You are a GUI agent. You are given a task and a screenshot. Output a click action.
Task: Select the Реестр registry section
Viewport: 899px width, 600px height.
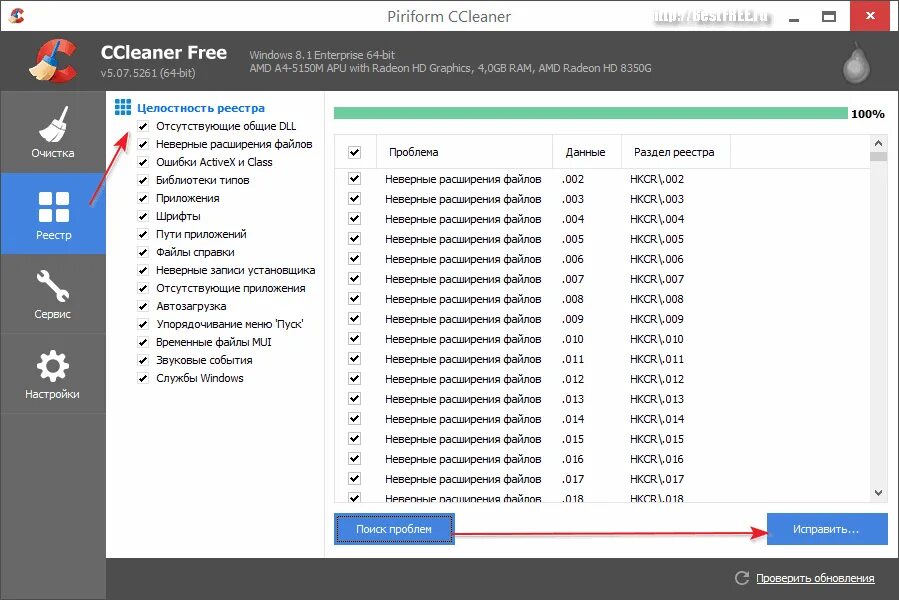tap(53, 213)
